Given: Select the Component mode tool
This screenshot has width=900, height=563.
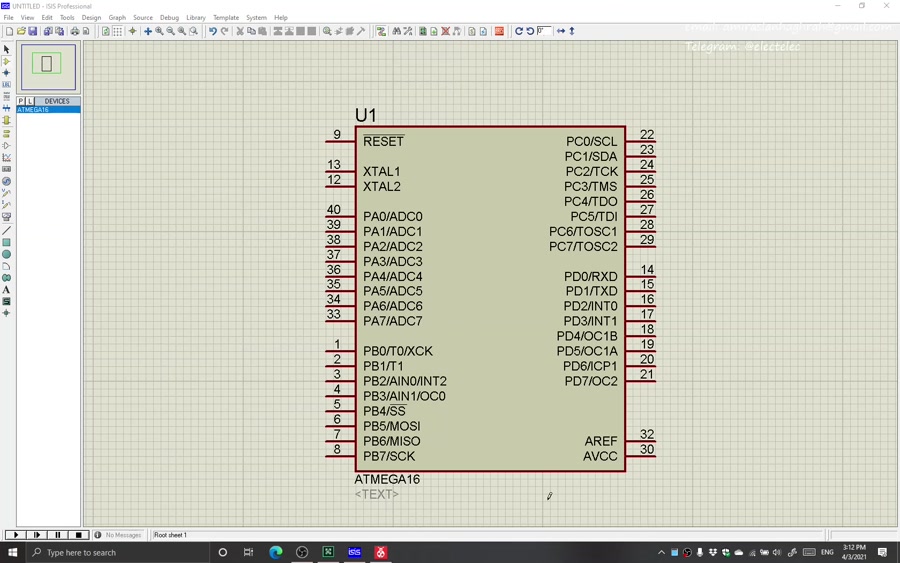Looking at the screenshot, I should tap(6, 61).
